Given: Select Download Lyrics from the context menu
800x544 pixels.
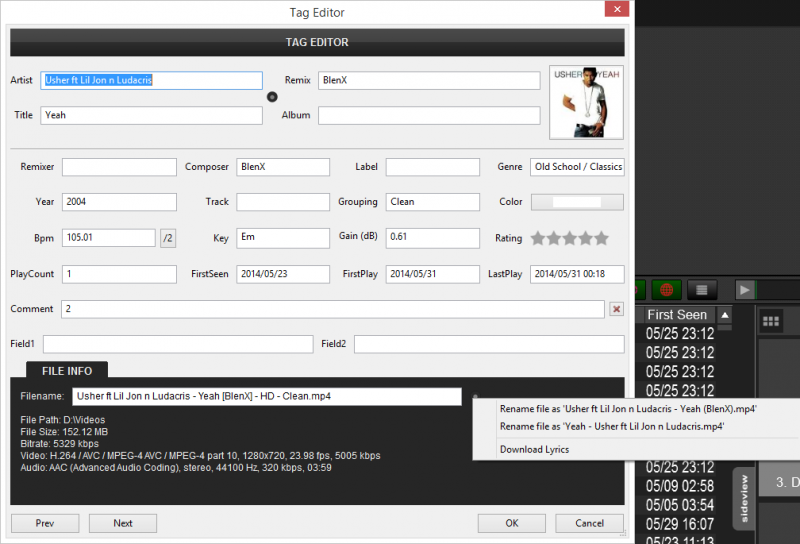Looking at the screenshot, I should click(x=534, y=449).
